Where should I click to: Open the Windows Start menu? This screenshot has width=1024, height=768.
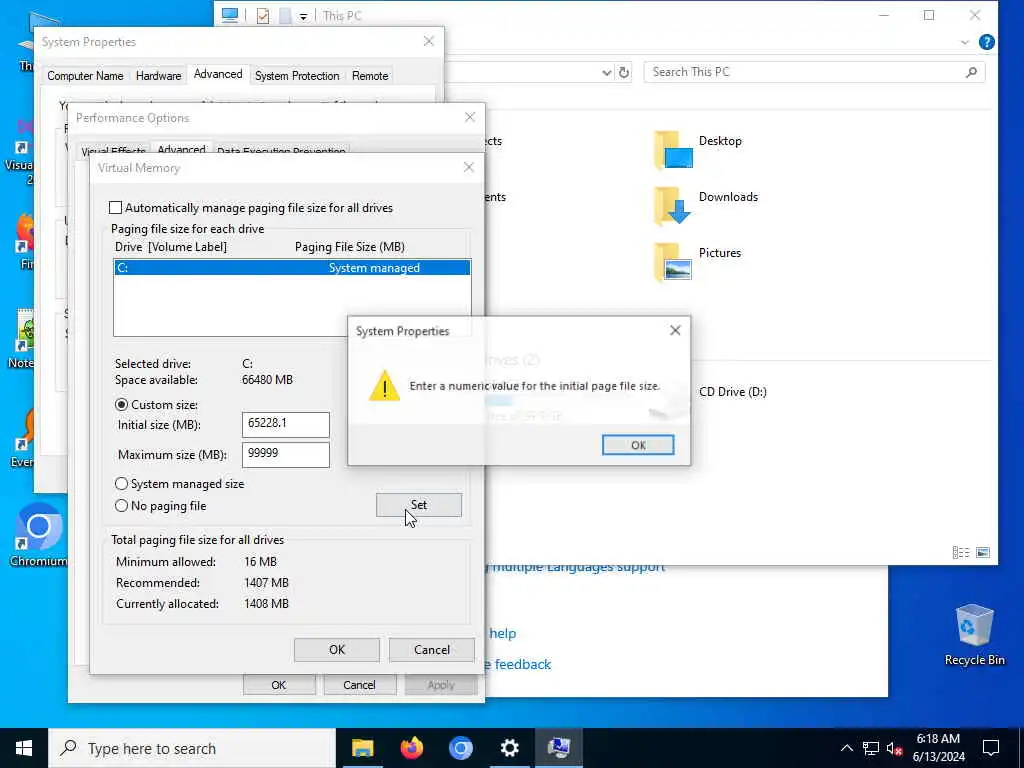click(24, 748)
